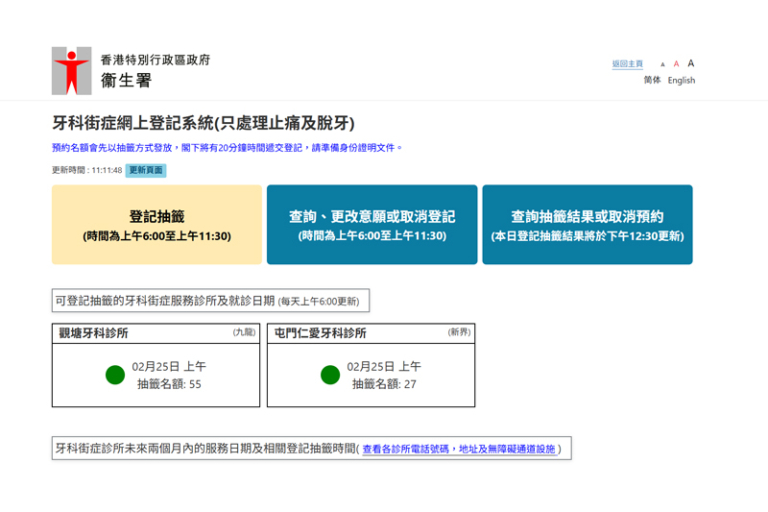Viewport: 768px width, 512px height.
Task: Click green status dot for 屯門仁愛牙科診所
Action: tap(330, 375)
